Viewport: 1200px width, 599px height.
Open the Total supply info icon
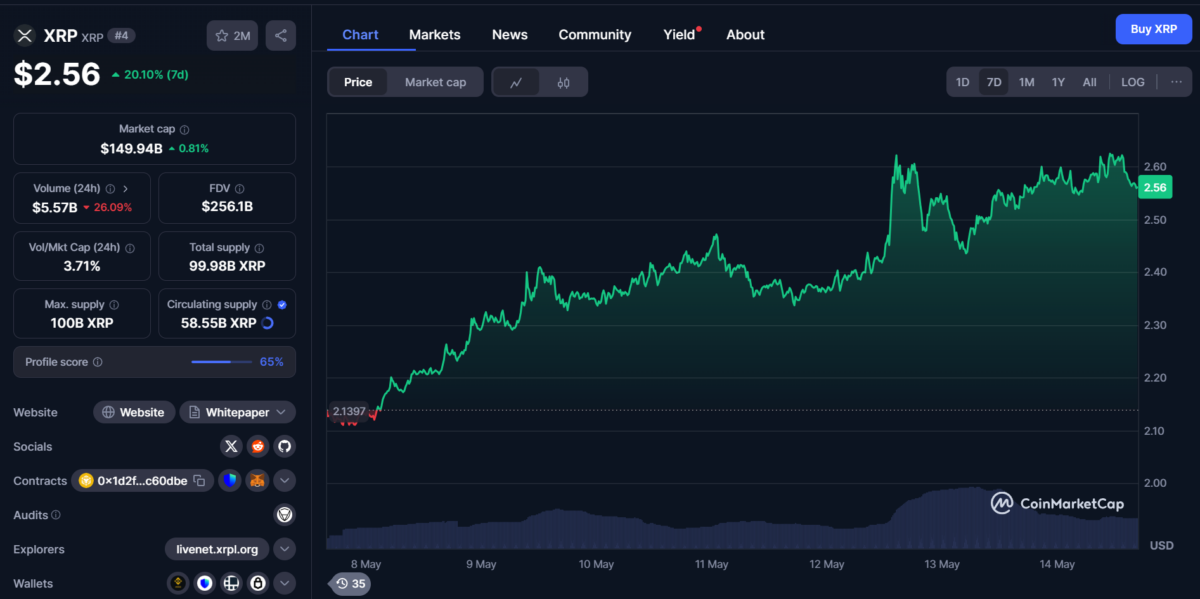click(259, 248)
